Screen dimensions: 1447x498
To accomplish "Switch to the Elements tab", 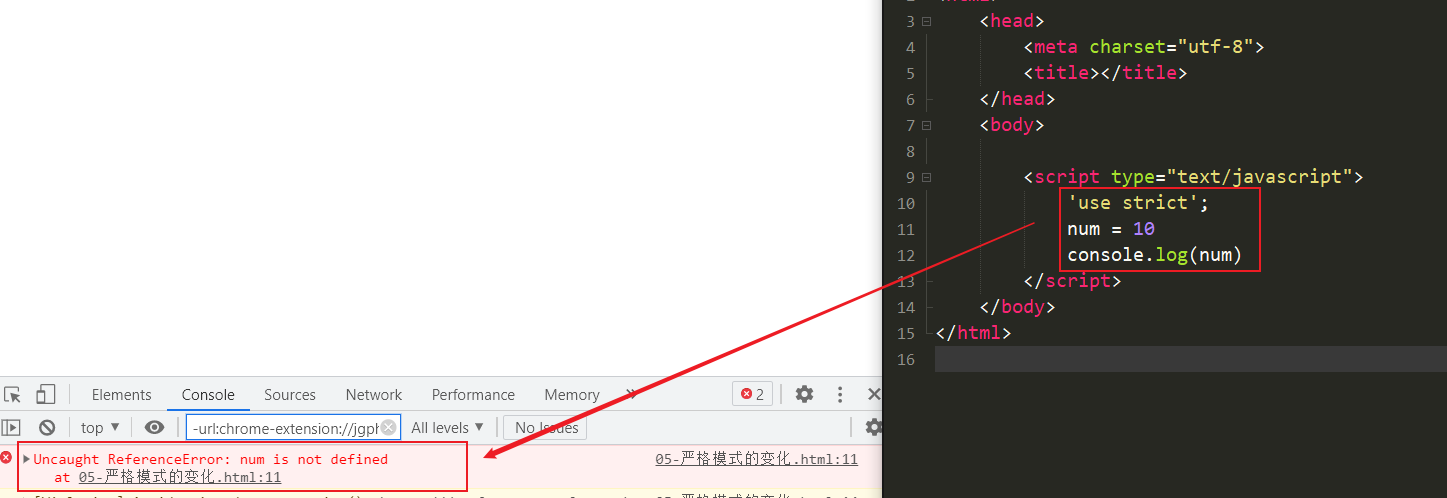I will (121, 394).
